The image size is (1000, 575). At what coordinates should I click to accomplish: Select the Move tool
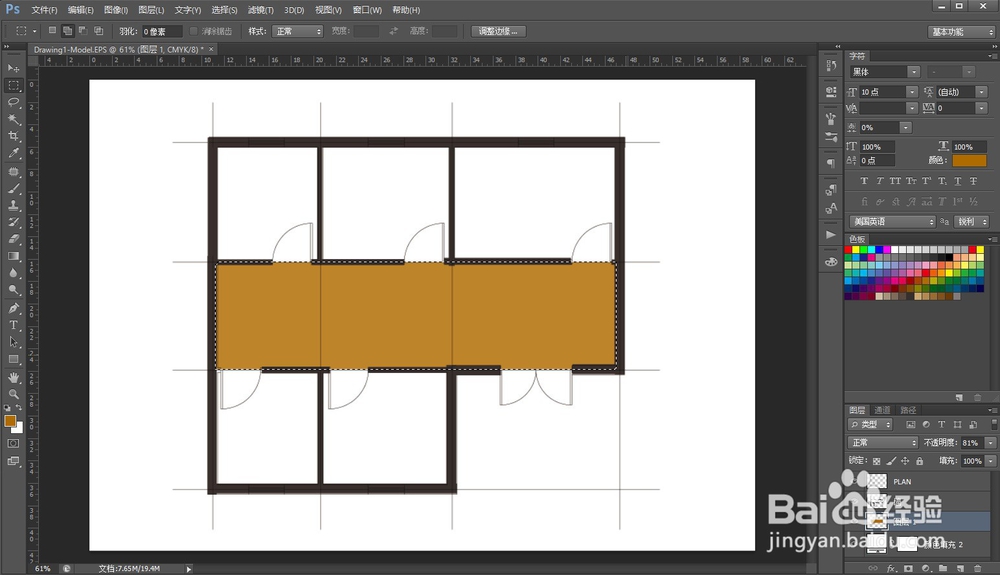[x=13, y=68]
